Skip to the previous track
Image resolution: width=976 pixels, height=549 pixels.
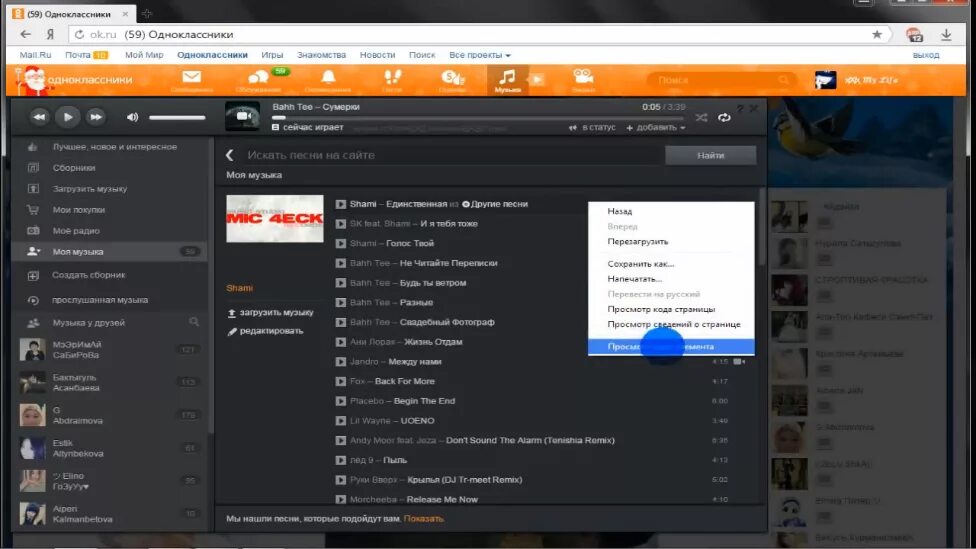39,117
